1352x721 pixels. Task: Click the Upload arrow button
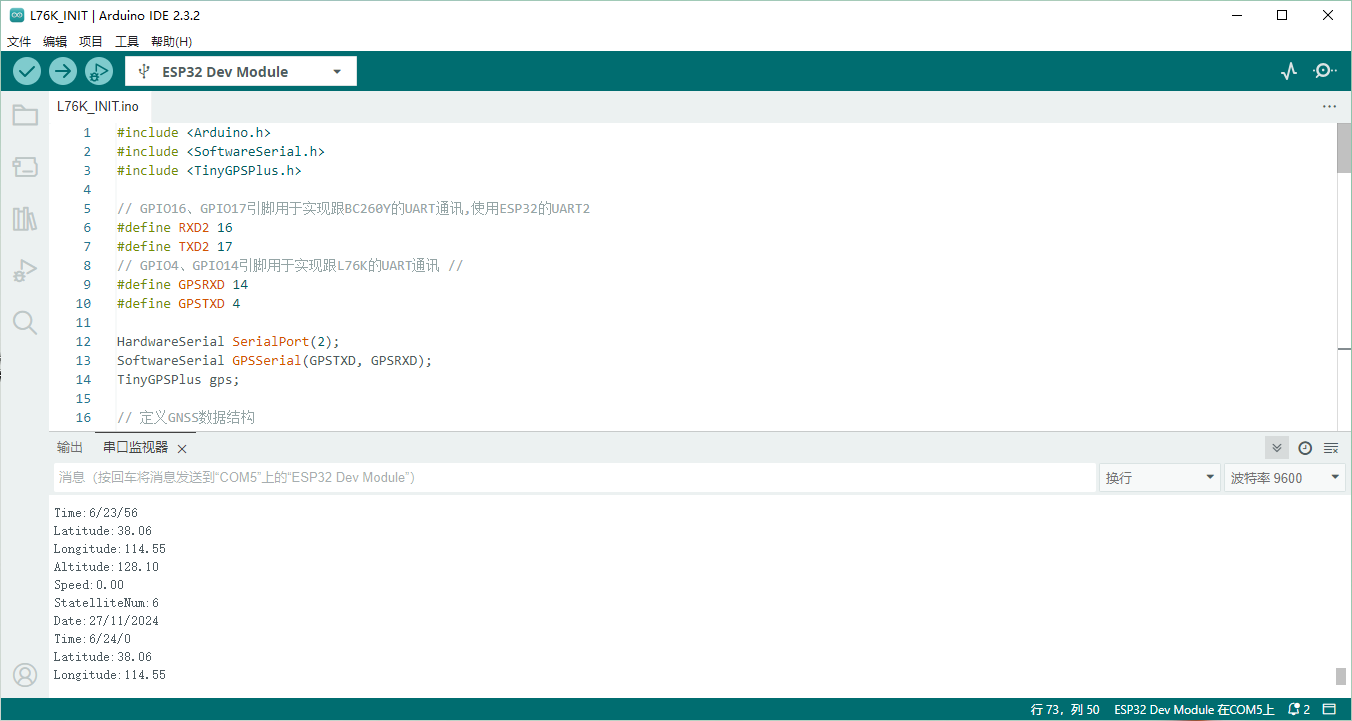[63, 71]
